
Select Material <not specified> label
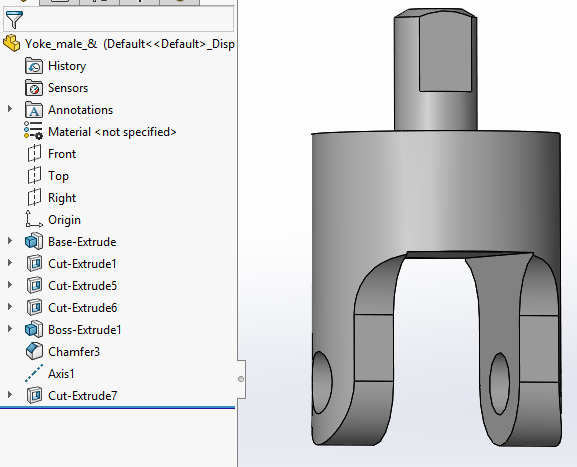click(x=112, y=132)
